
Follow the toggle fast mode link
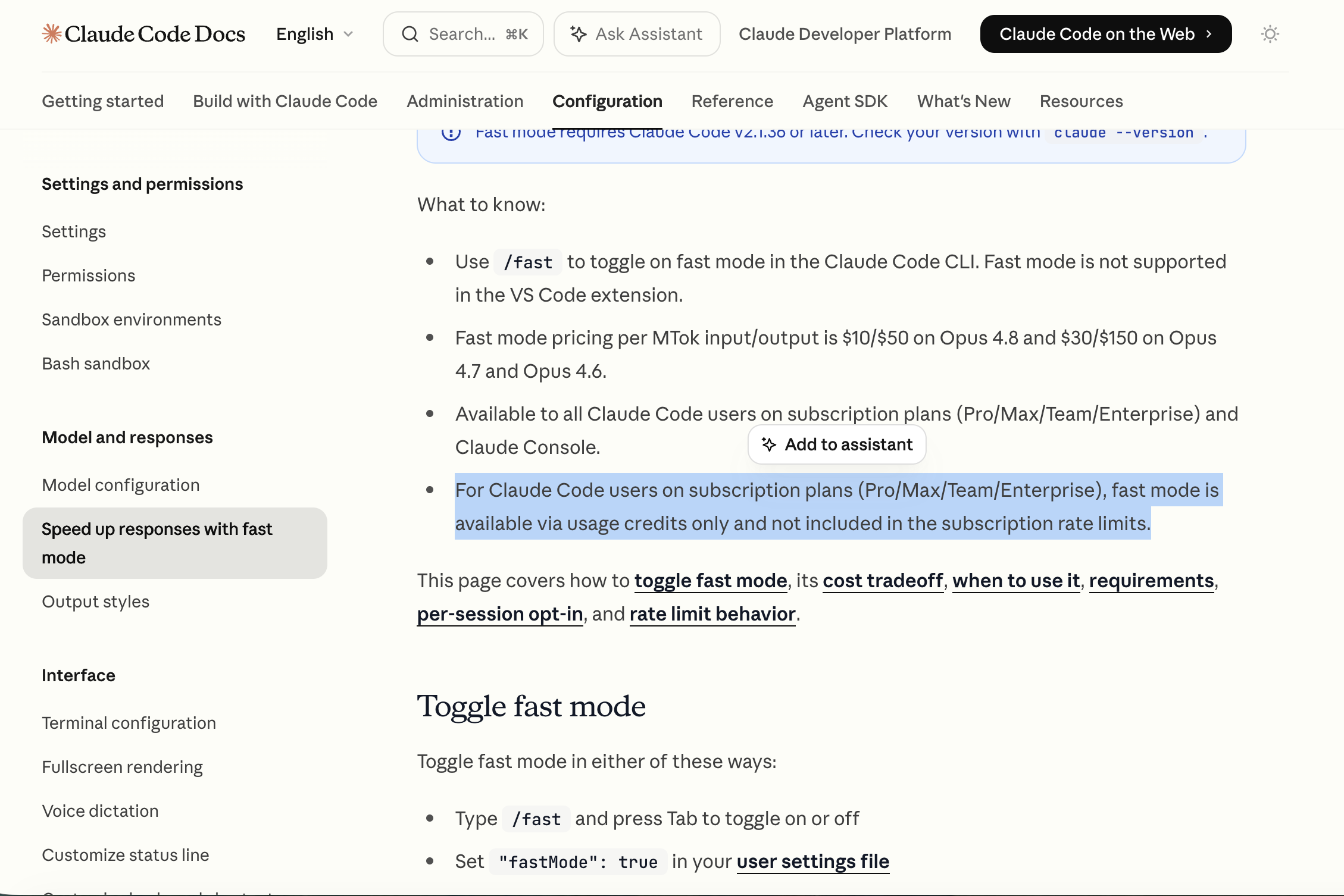[x=711, y=580]
